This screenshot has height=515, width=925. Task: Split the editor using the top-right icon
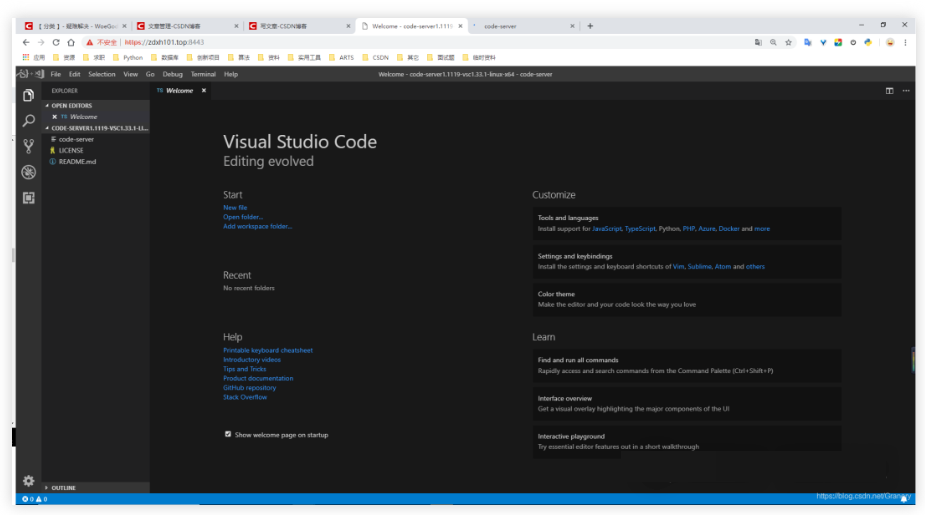tap(889, 91)
